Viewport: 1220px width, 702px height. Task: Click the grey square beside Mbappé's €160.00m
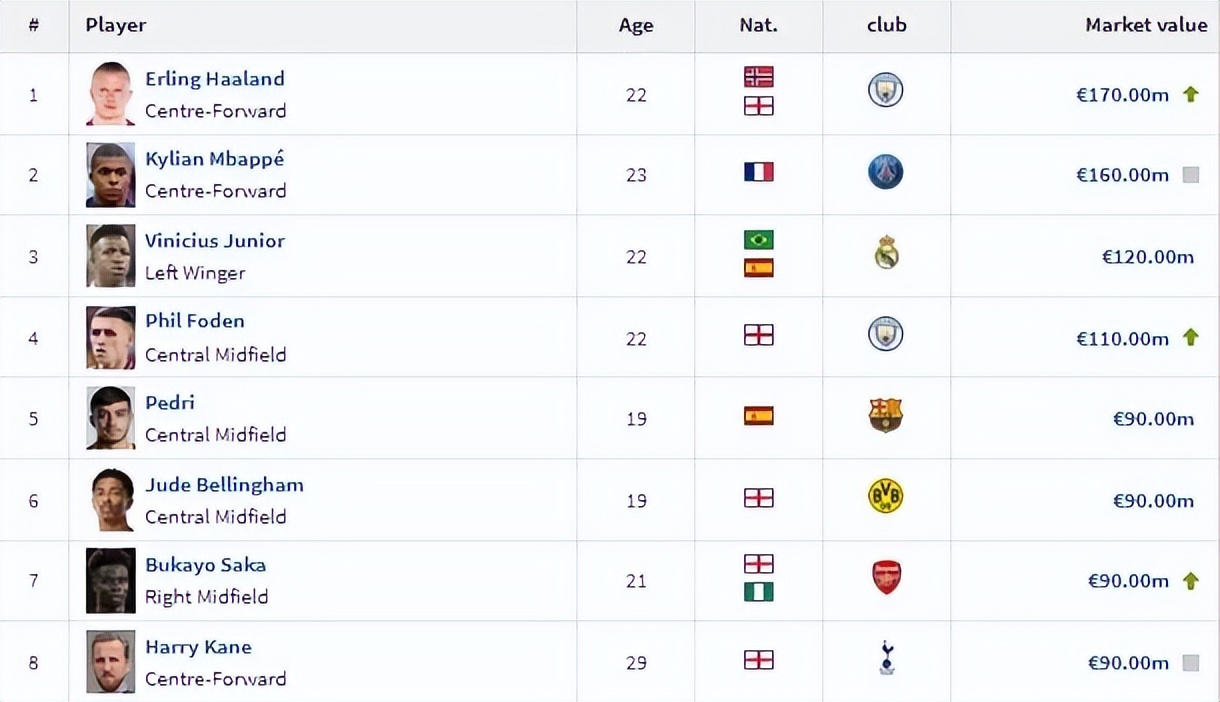point(1190,175)
